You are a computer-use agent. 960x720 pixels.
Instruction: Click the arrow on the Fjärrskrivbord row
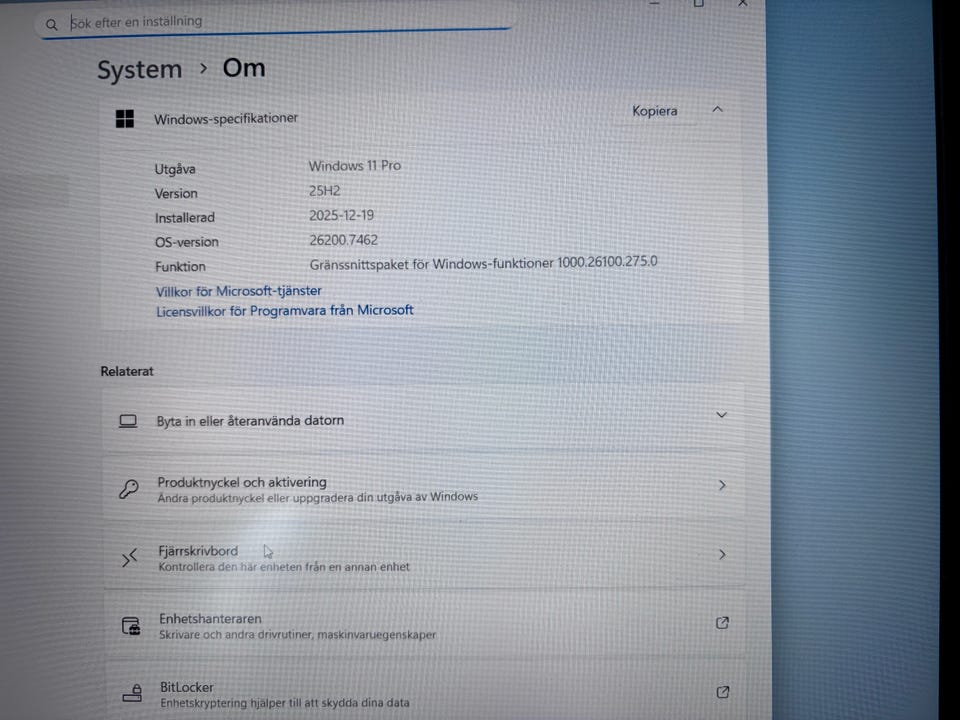coord(722,554)
